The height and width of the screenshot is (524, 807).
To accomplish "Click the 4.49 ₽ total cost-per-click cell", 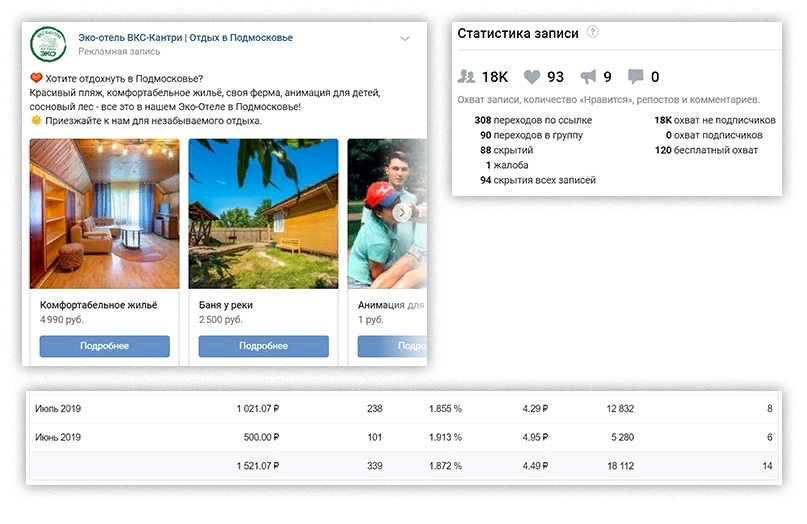I will point(535,466).
